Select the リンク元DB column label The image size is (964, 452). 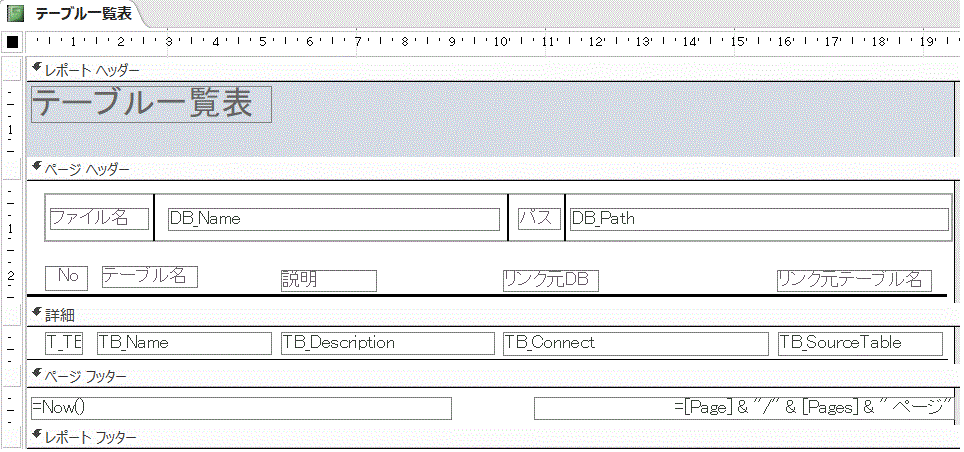550,280
